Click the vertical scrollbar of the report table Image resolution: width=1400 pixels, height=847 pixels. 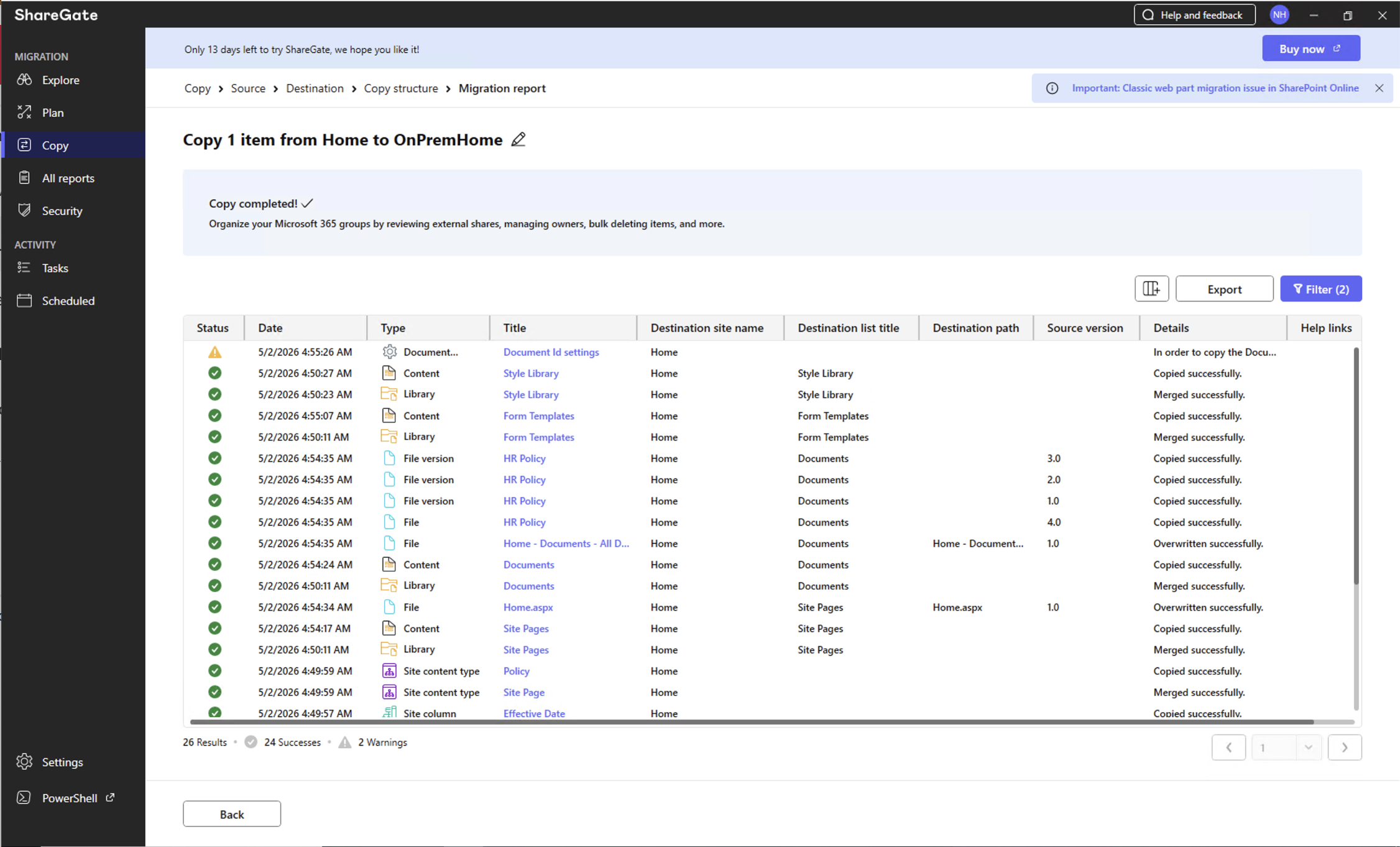click(1356, 466)
